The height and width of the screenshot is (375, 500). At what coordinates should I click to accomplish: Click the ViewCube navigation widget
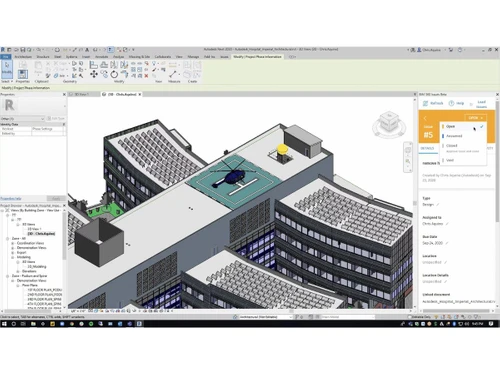[x=389, y=124]
